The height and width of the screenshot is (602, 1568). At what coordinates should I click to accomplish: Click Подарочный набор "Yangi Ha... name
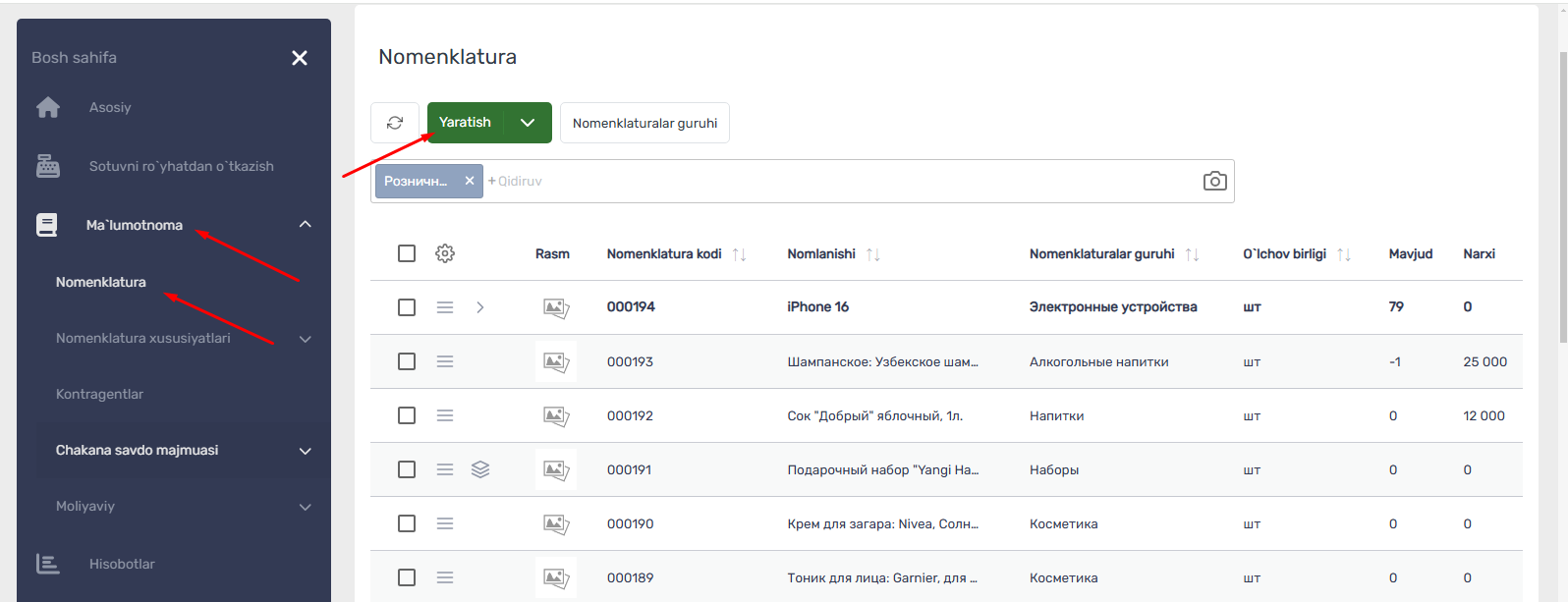click(x=882, y=469)
